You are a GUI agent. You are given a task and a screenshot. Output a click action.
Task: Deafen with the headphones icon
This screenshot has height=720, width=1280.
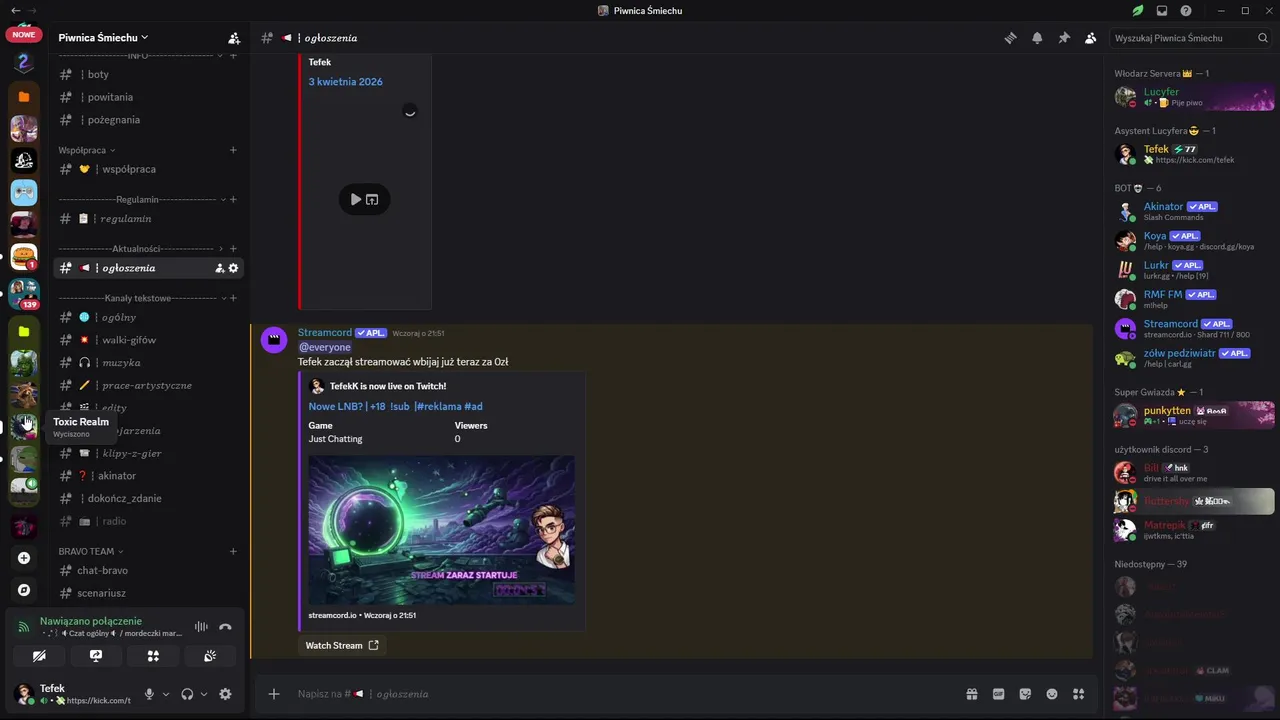click(x=187, y=694)
